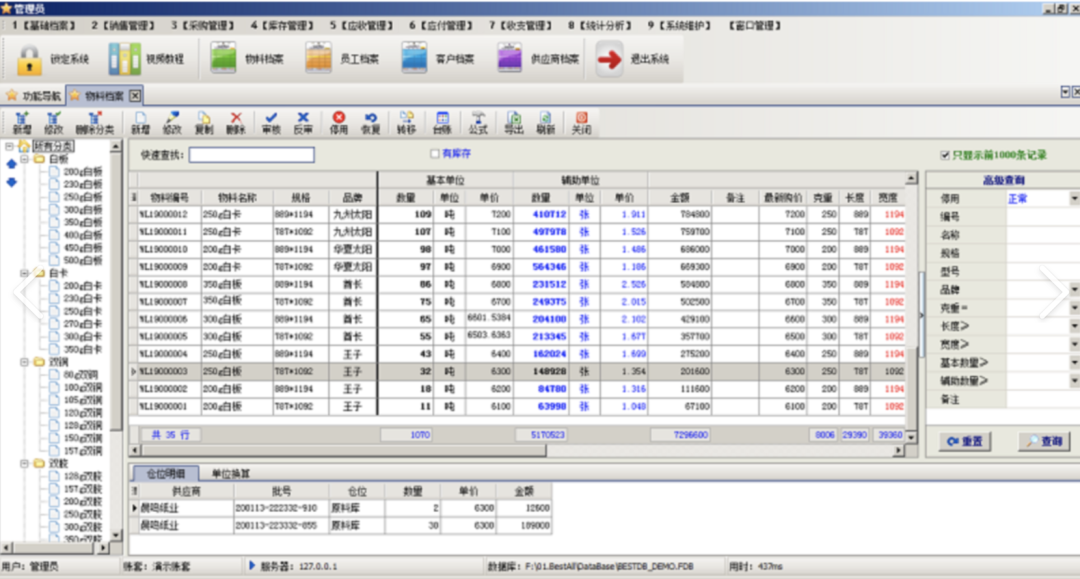
Task: Open menu 1【基础档案】
Action: click(44, 25)
